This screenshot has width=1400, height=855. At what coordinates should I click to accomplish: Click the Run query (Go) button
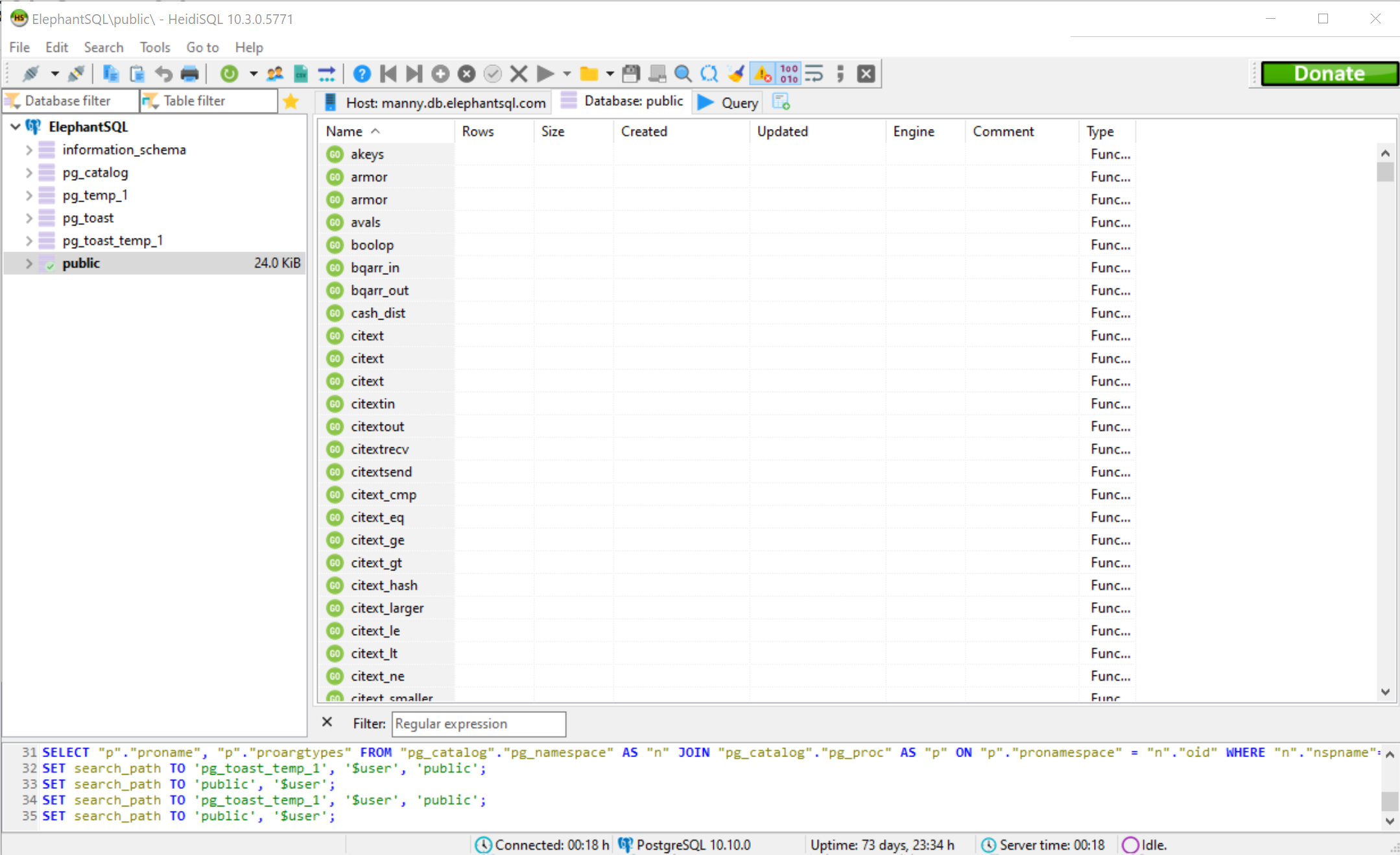pyautogui.click(x=547, y=74)
